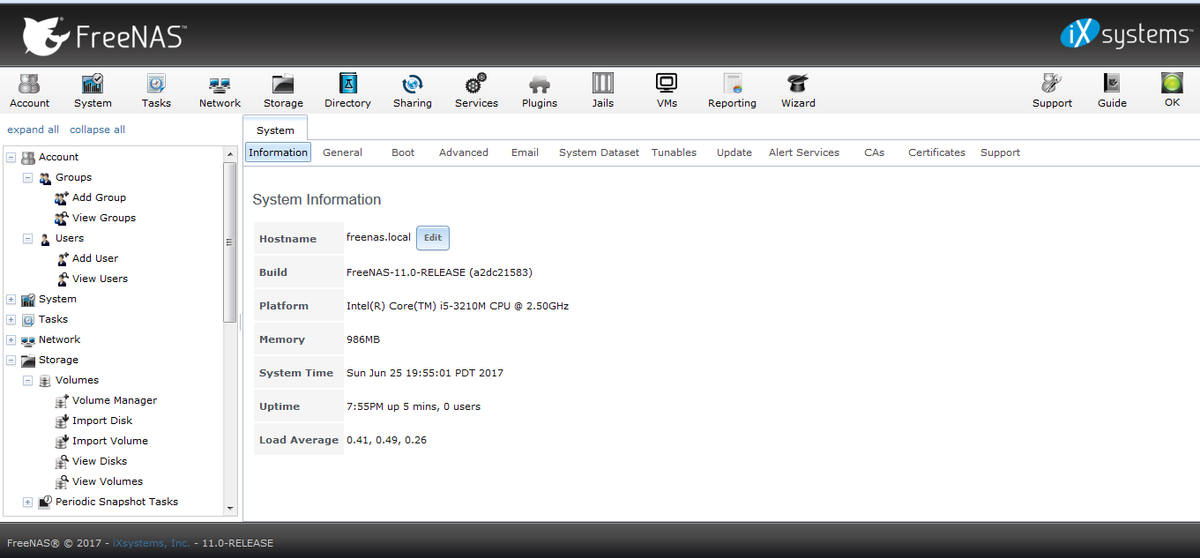Collapse the Storage tree node
The height and width of the screenshot is (558, 1200).
11,360
